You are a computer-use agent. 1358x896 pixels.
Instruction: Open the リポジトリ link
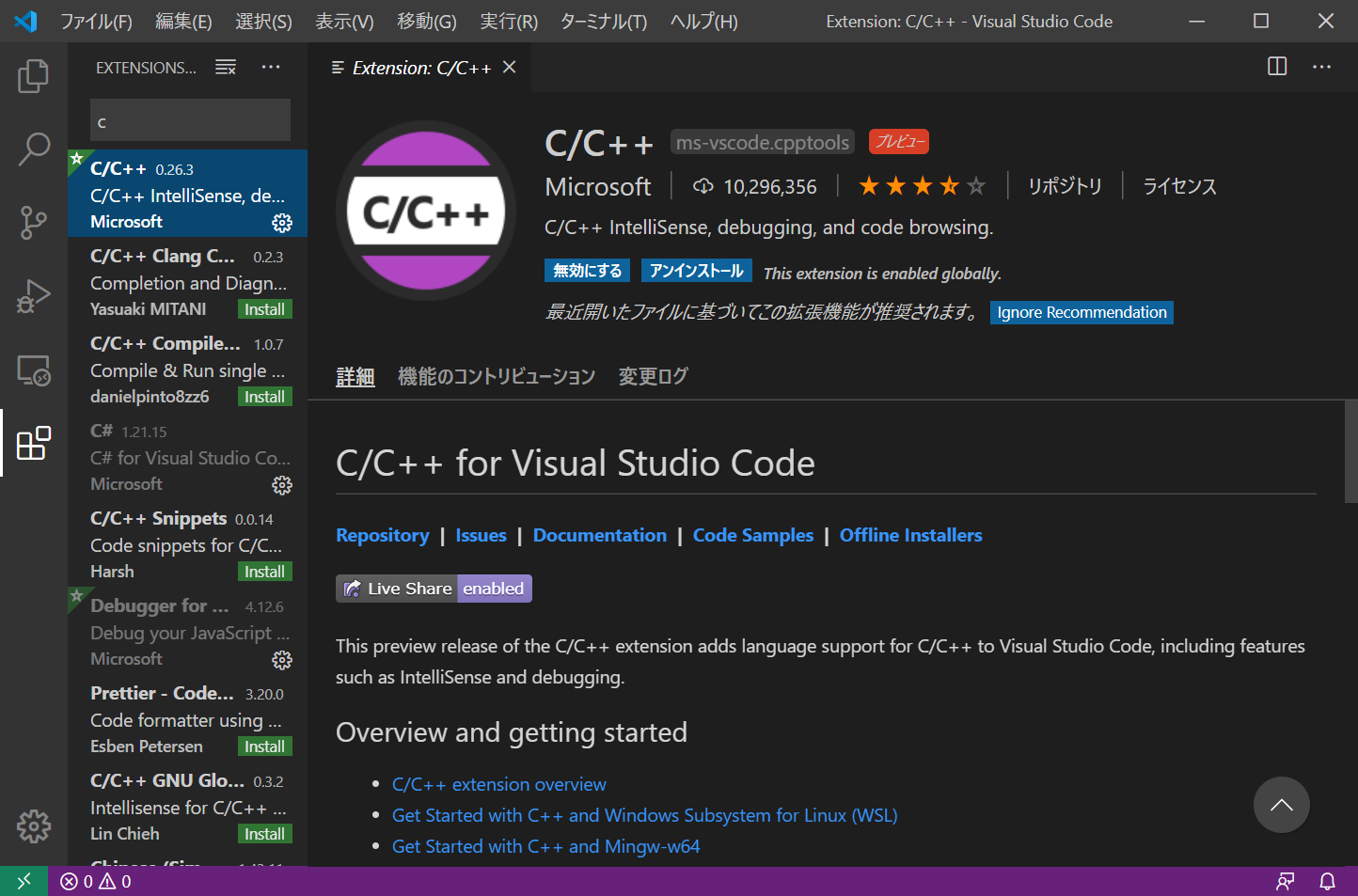click(x=1065, y=186)
